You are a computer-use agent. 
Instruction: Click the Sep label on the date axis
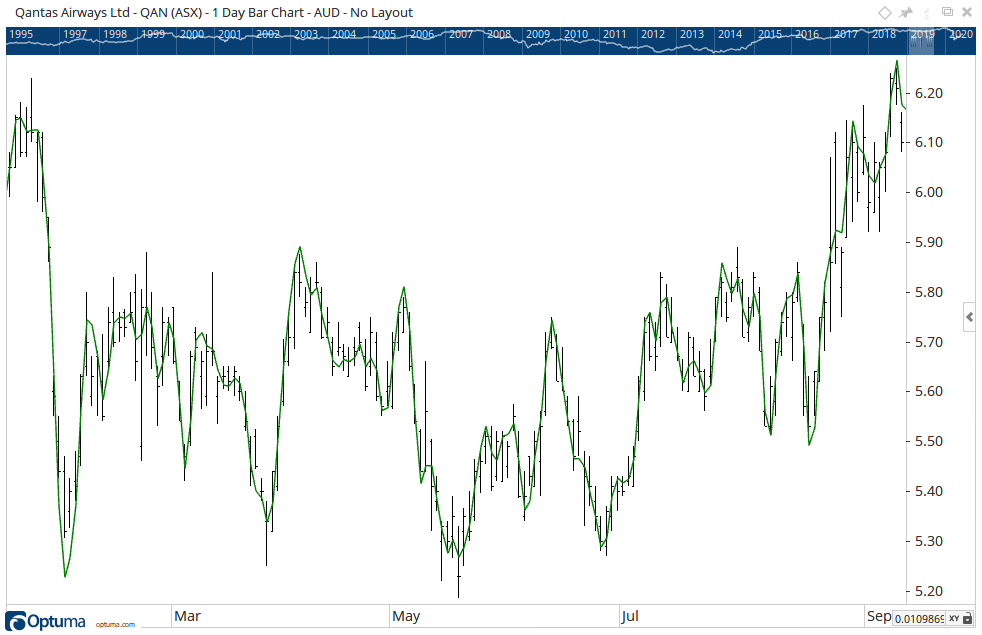(879, 616)
